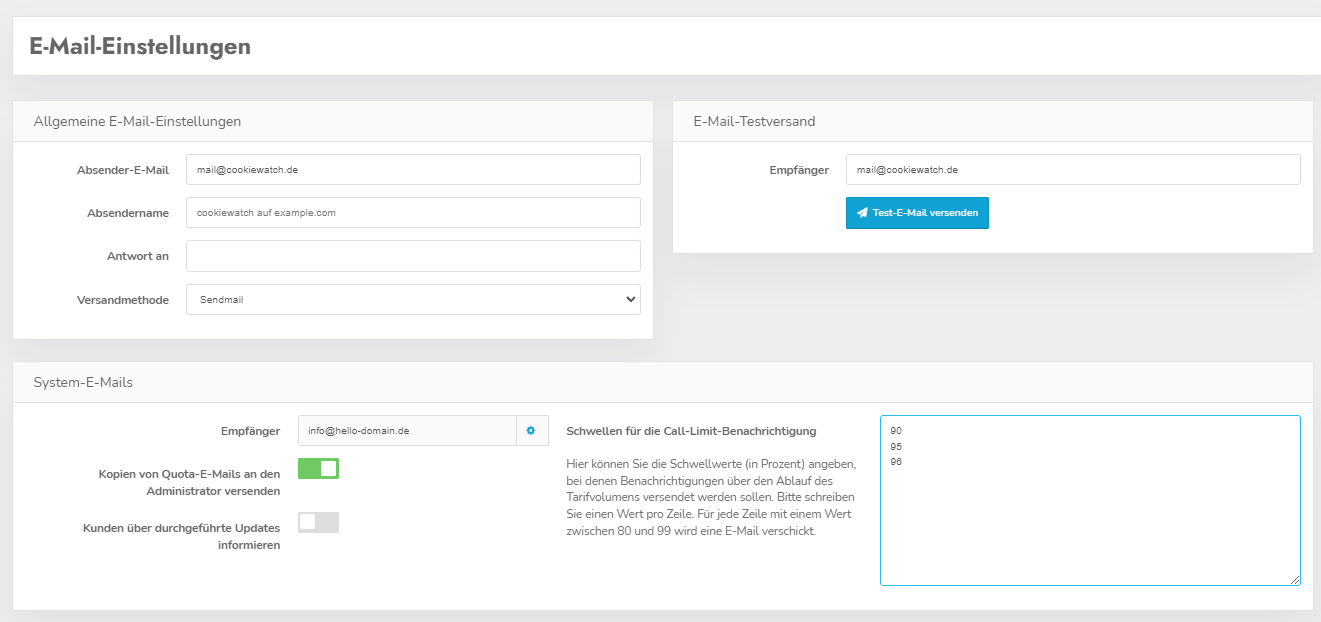
Task: Click the resize handle of the thresholds textarea
Action: click(x=1295, y=579)
